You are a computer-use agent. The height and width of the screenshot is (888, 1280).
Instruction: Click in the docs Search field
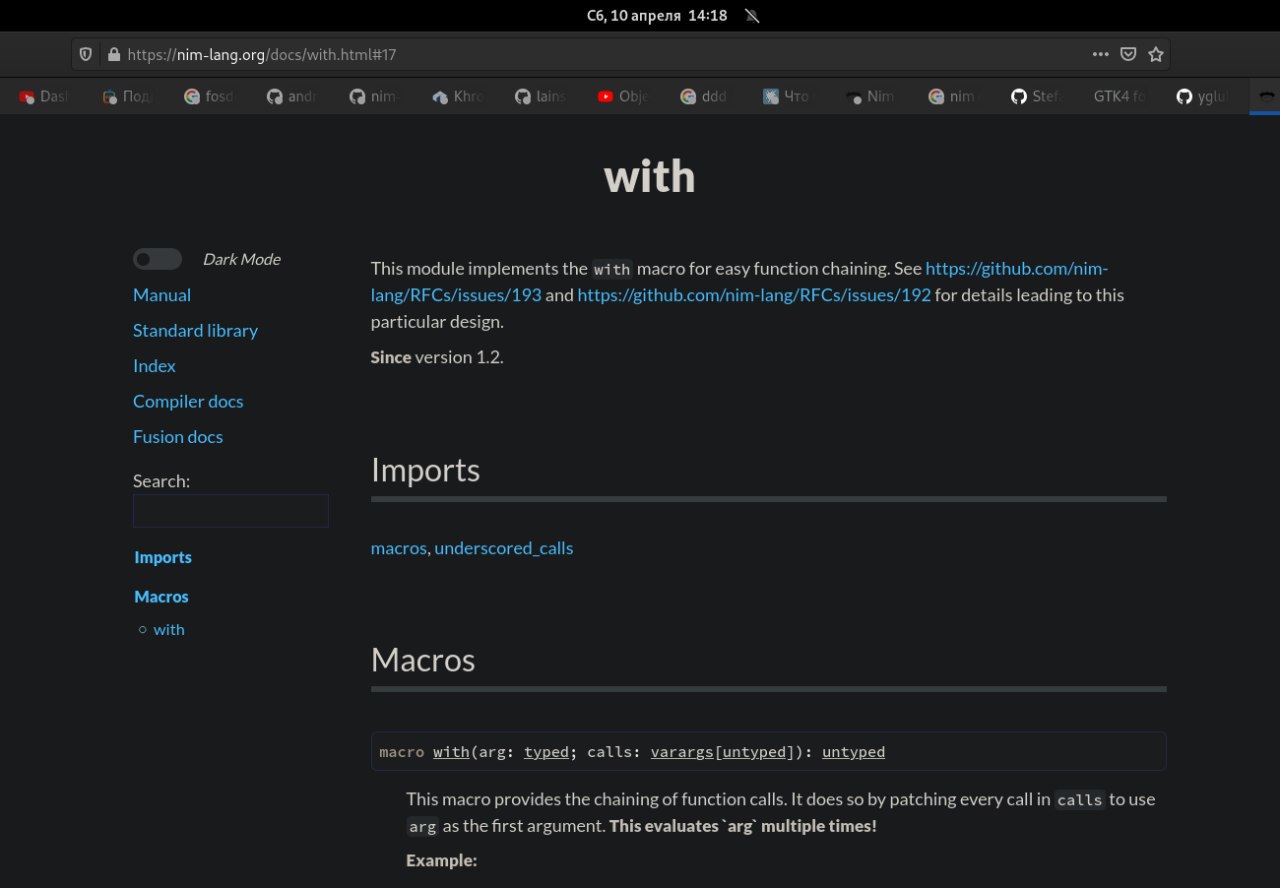click(230, 511)
